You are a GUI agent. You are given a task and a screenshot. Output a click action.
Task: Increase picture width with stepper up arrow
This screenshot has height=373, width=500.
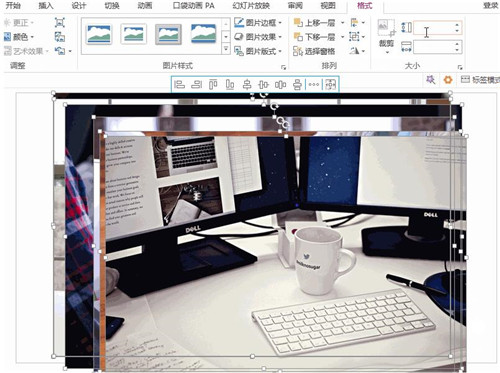tap(457, 44)
